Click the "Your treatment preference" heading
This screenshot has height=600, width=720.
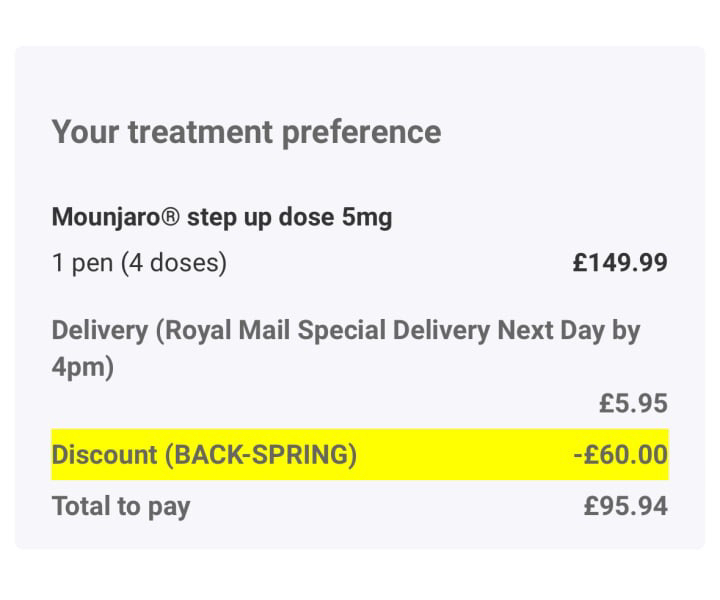246,132
